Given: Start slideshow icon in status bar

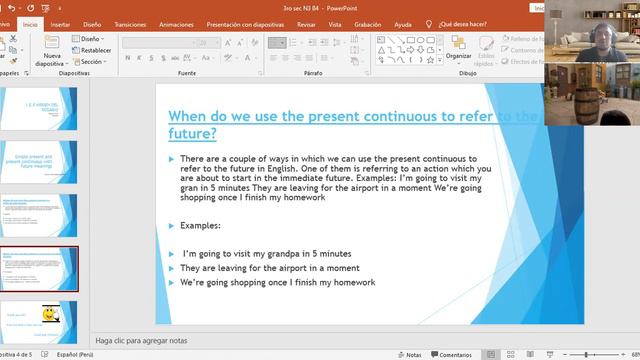Looking at the screenshot, I should [x=550, y=354].
